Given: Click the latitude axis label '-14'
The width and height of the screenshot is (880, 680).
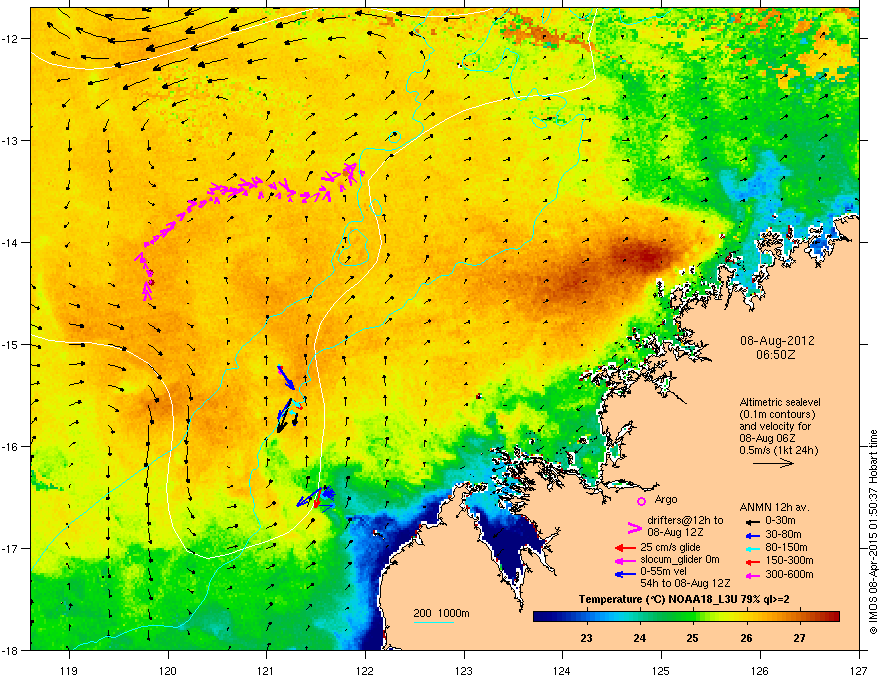Looking at the screenshot, I should click(11, 242).
